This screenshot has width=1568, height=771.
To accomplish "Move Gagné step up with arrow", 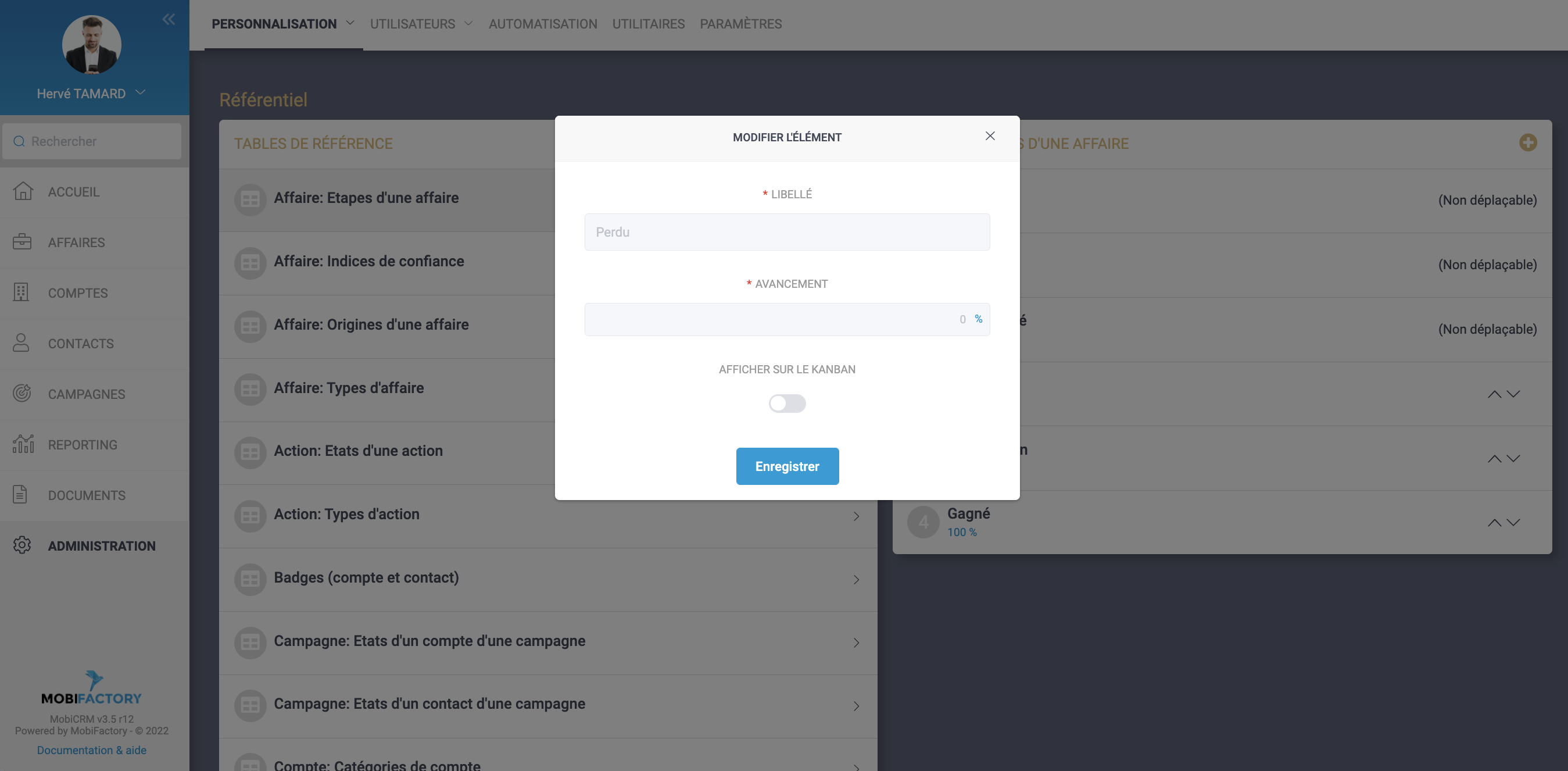I will click(x=1494, y=523).
